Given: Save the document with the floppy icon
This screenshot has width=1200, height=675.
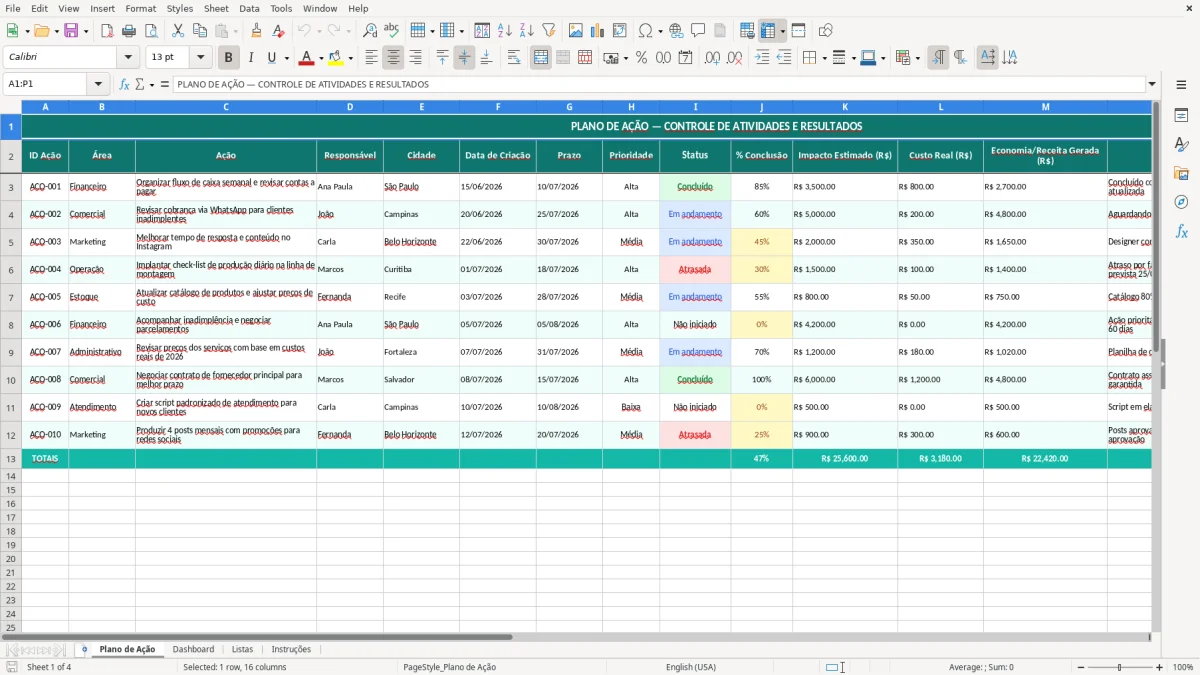Looking at the screenshot, I should [71, 31].
